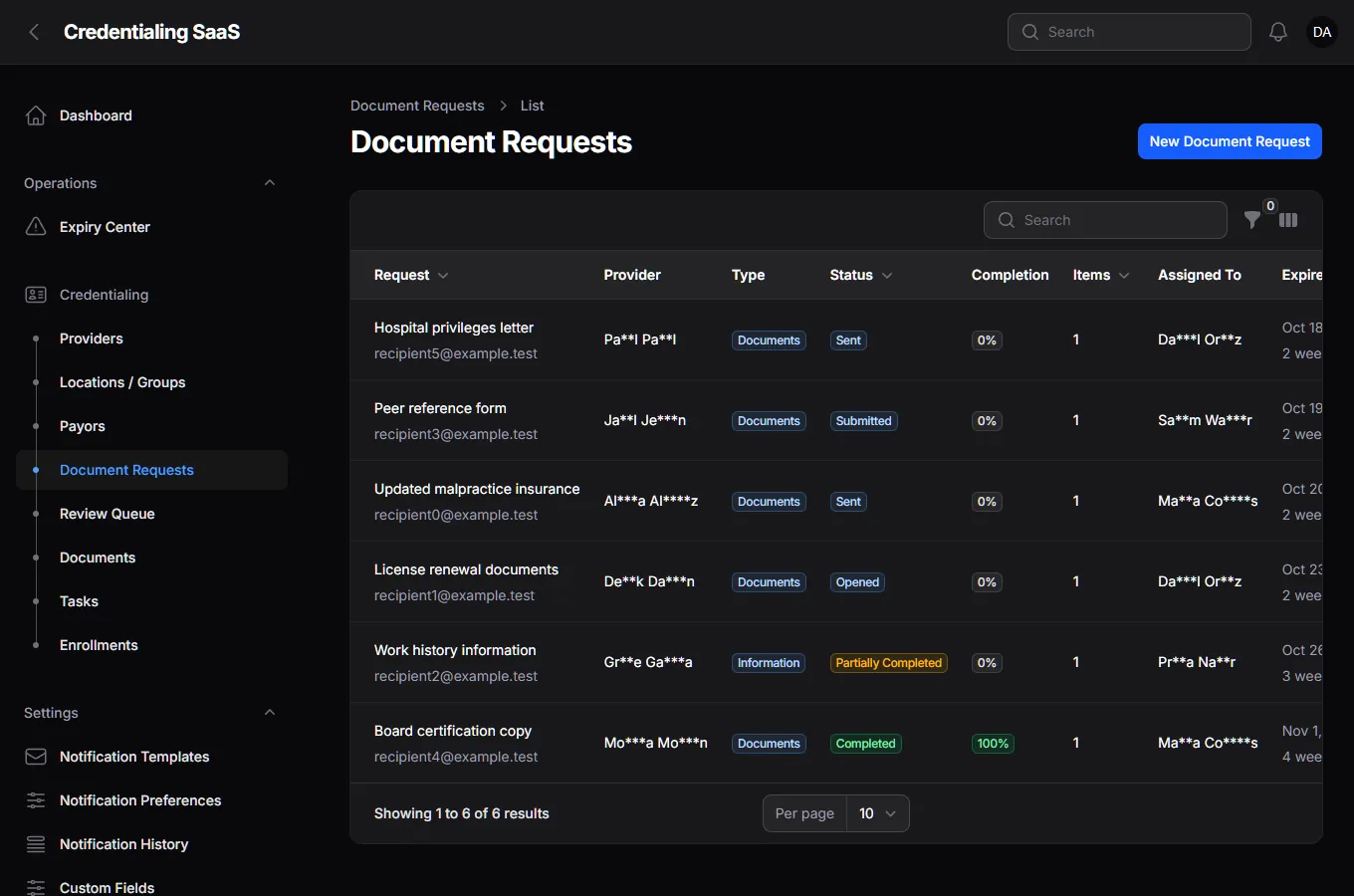Open the table filter funnel icon
This screenshot has height=896, width=1354.
point(1252,220)
